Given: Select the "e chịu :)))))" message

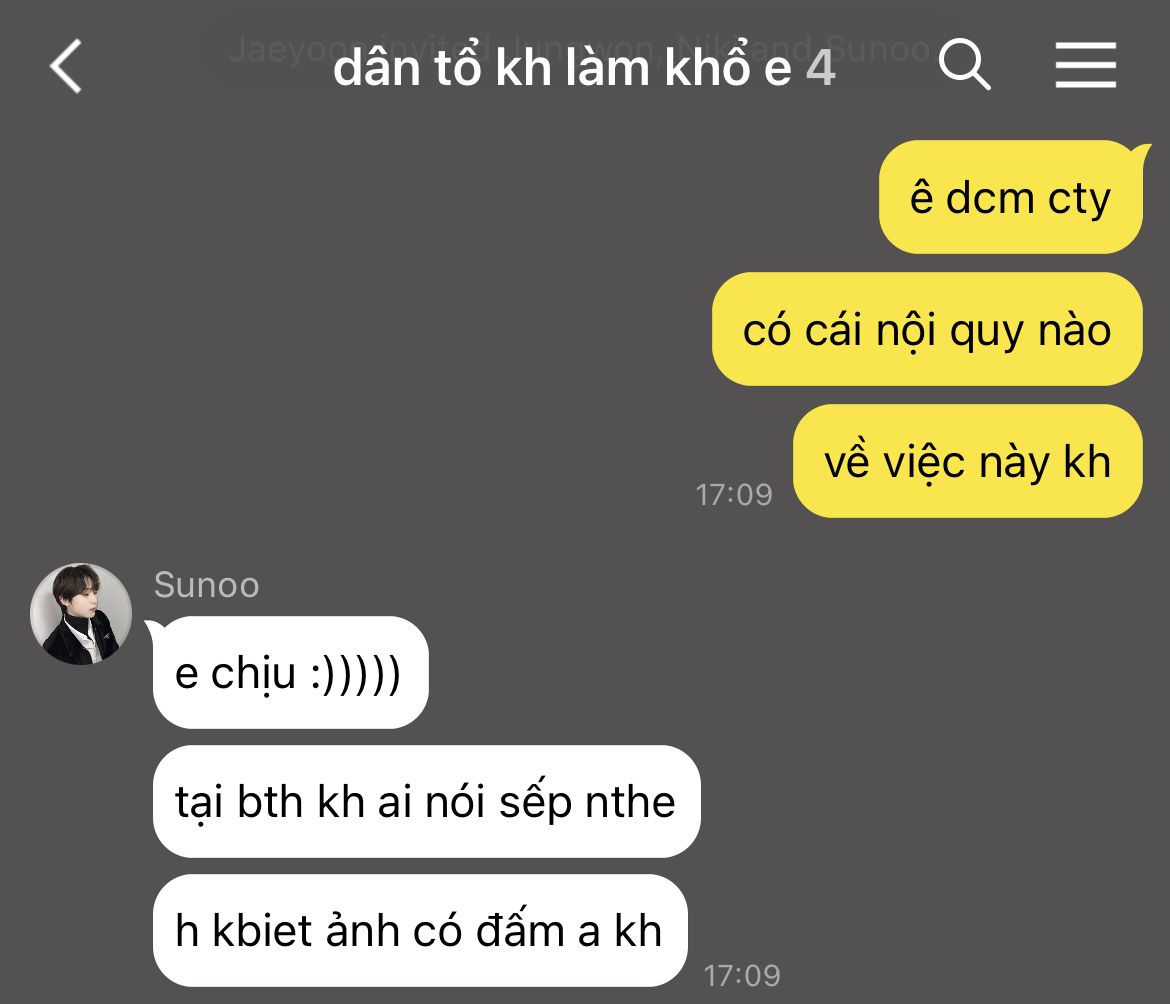Looking at the screenshot, I should tap(290, 673).
